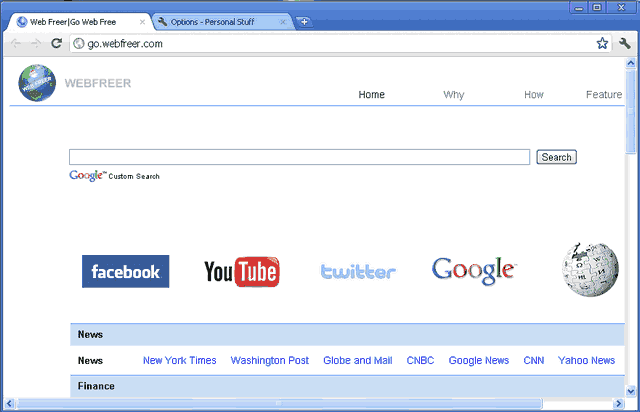Image resolution: width=640 pixels, height=412 pixels.
Task: Focus the Google Custom Search input box
Action: (300, 157)
